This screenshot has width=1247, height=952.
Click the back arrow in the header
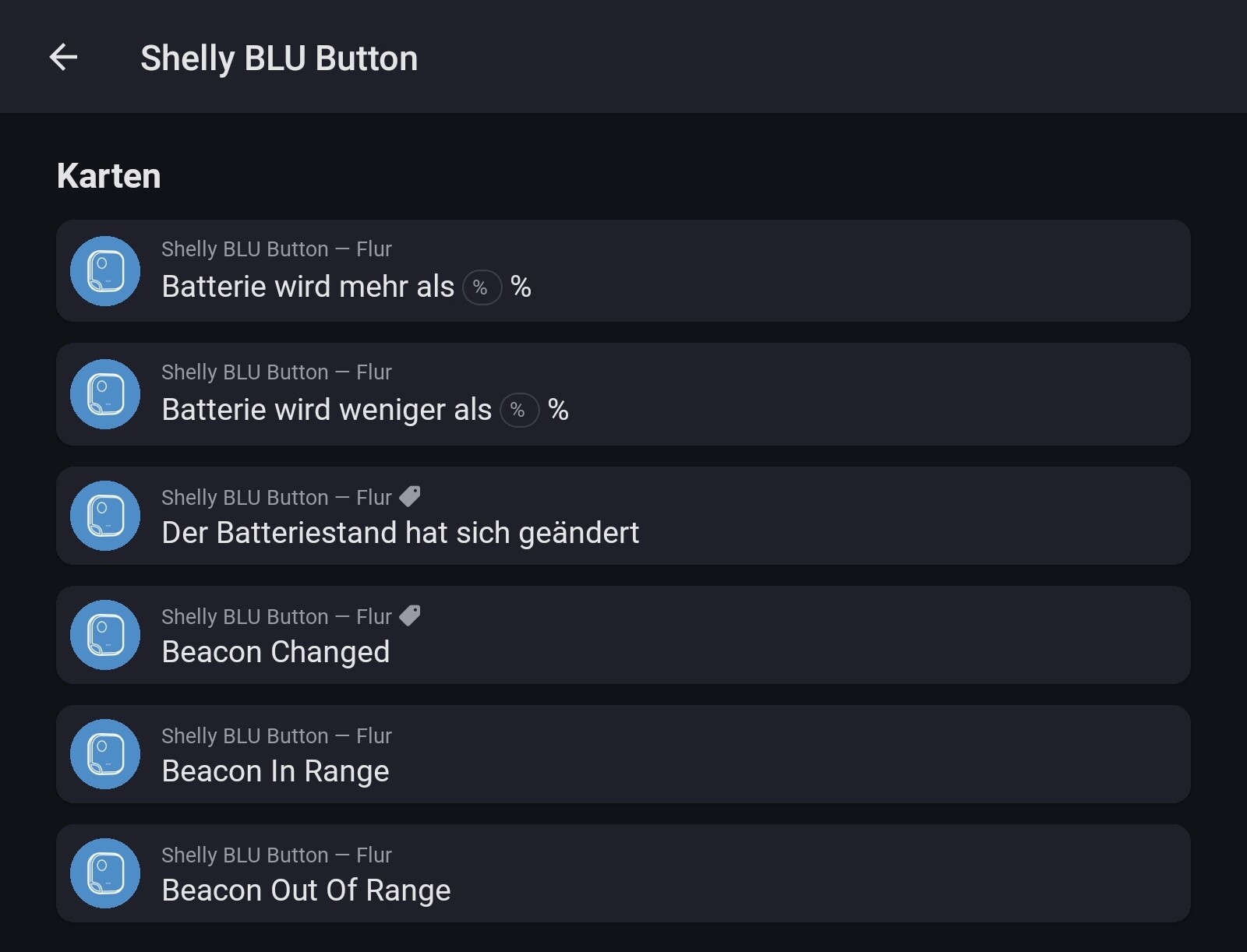point(63,57)
